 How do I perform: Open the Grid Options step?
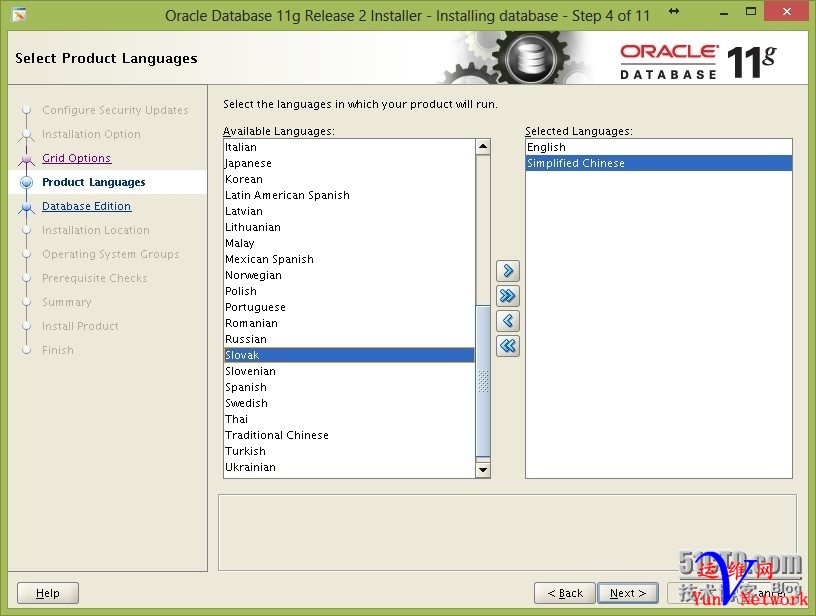(76, 158)
